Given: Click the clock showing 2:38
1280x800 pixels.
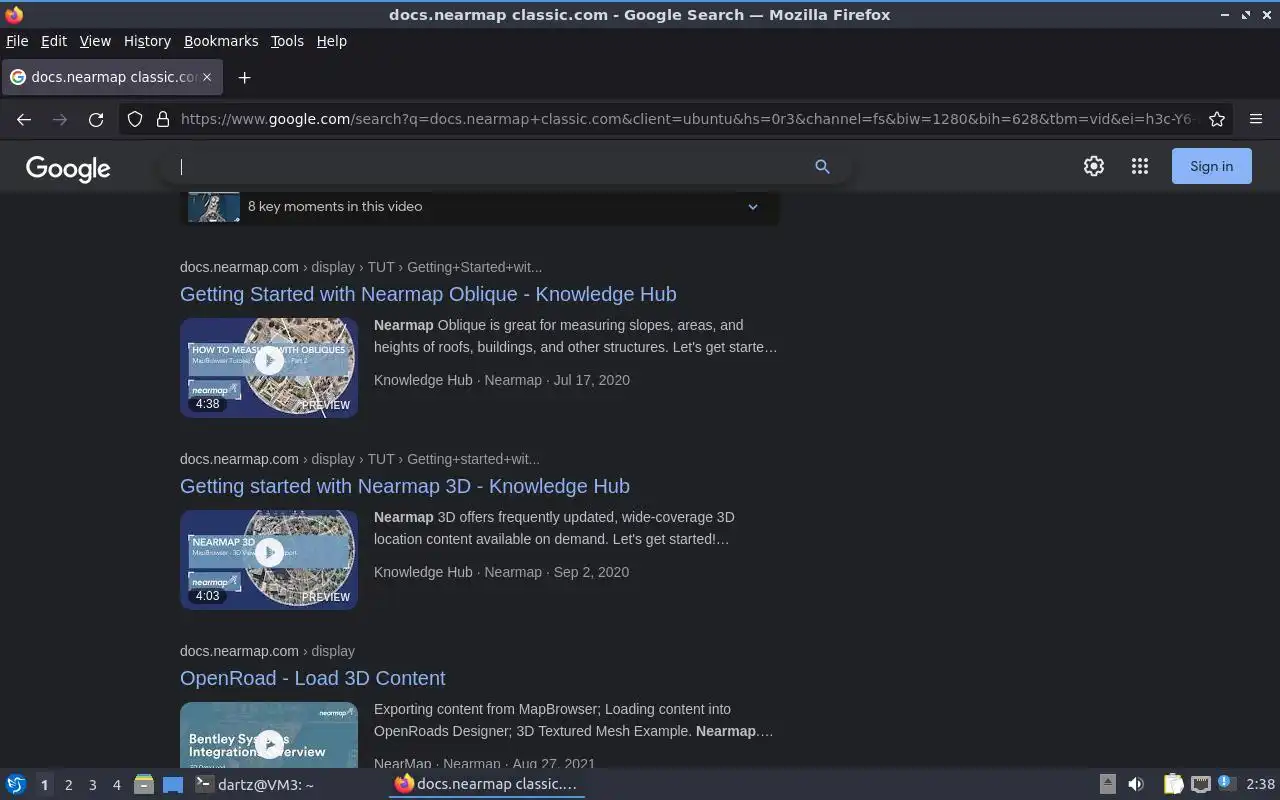Looking at the screenshot, I should [1260, 784].
